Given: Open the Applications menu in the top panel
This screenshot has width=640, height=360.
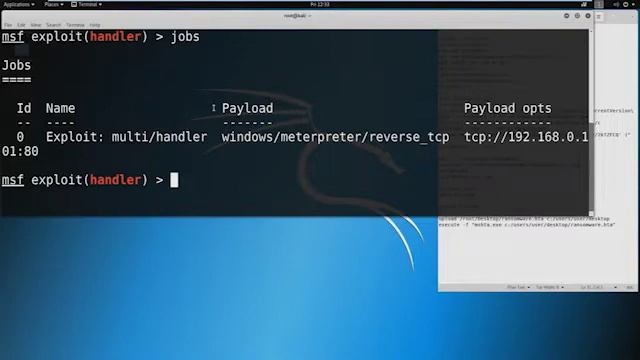Looking at the screenshot, I should (x=19, y=4).
